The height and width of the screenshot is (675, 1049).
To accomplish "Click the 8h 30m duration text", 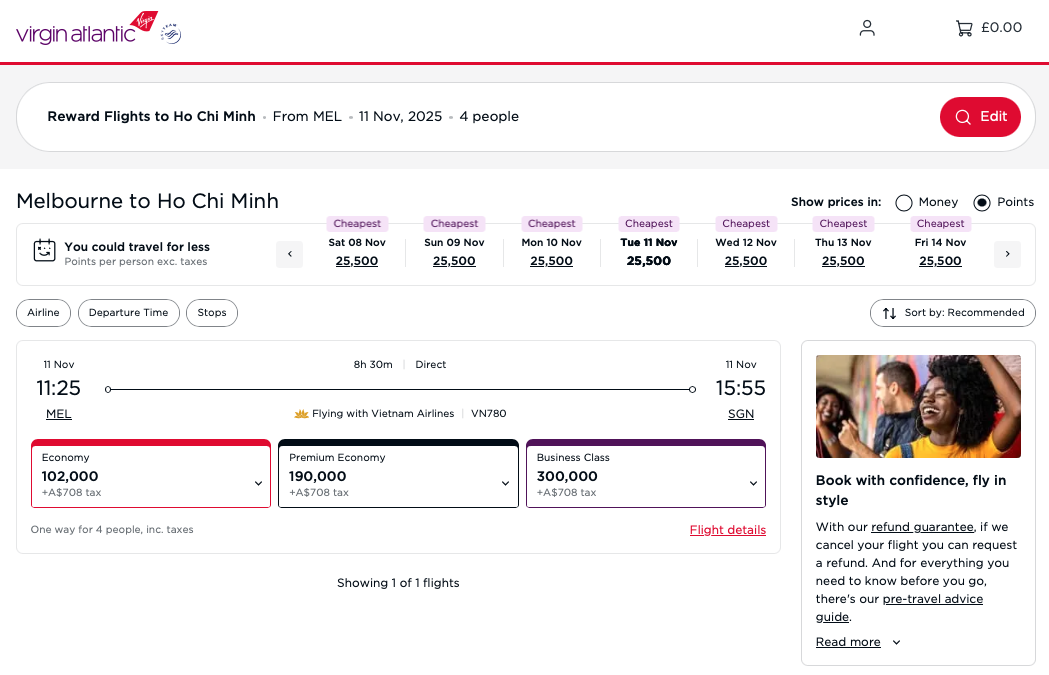I will coord(373,365).
